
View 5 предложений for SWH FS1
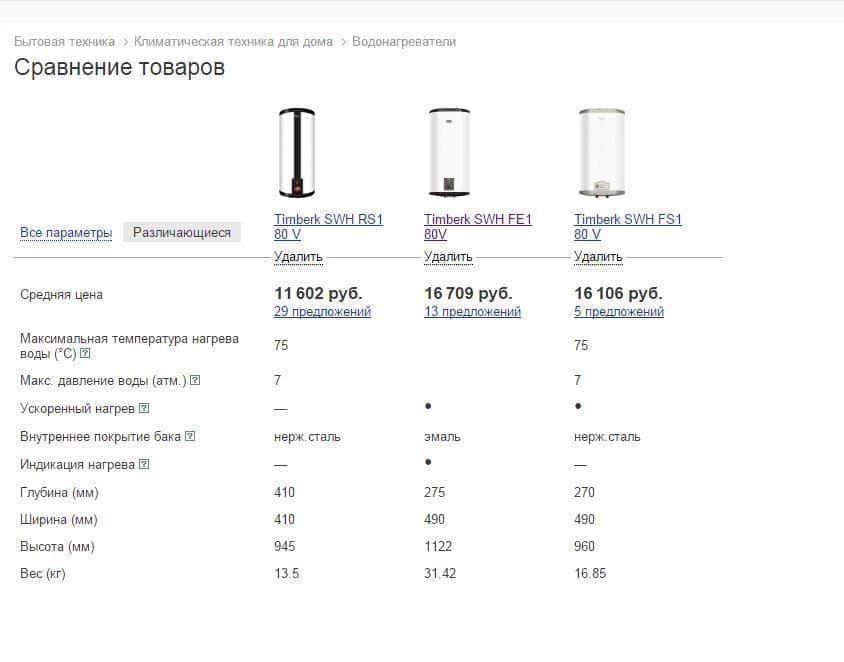click(618, 312)
